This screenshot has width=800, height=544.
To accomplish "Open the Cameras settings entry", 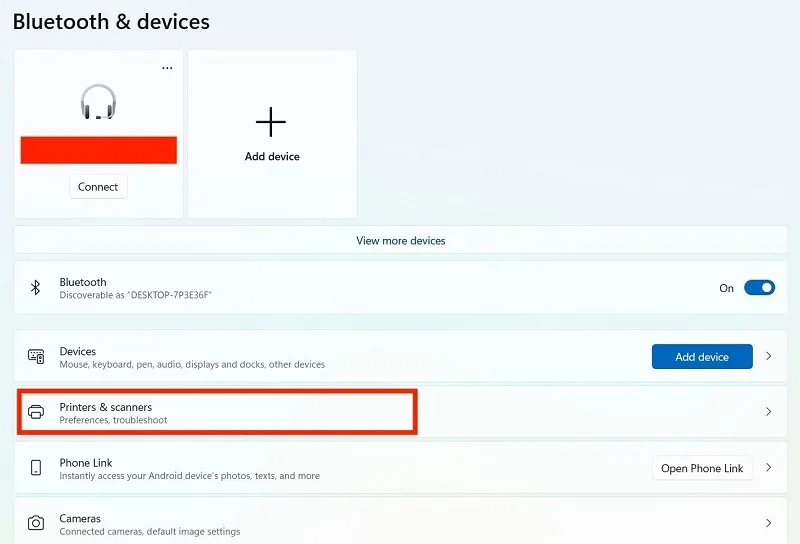I will (401, 521).
